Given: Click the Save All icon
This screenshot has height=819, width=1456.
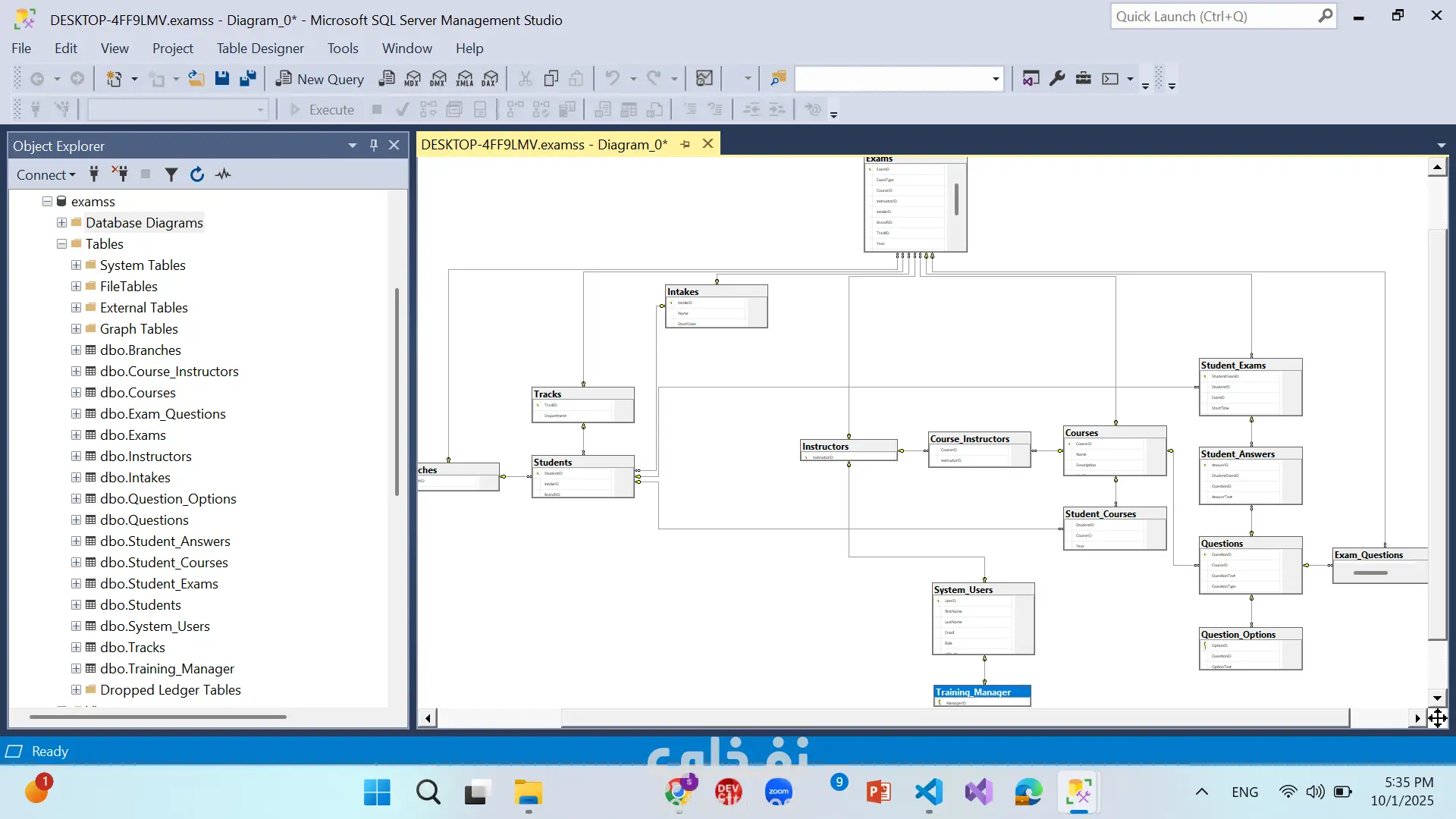Looking at the screenshot, I should [248, 79].
